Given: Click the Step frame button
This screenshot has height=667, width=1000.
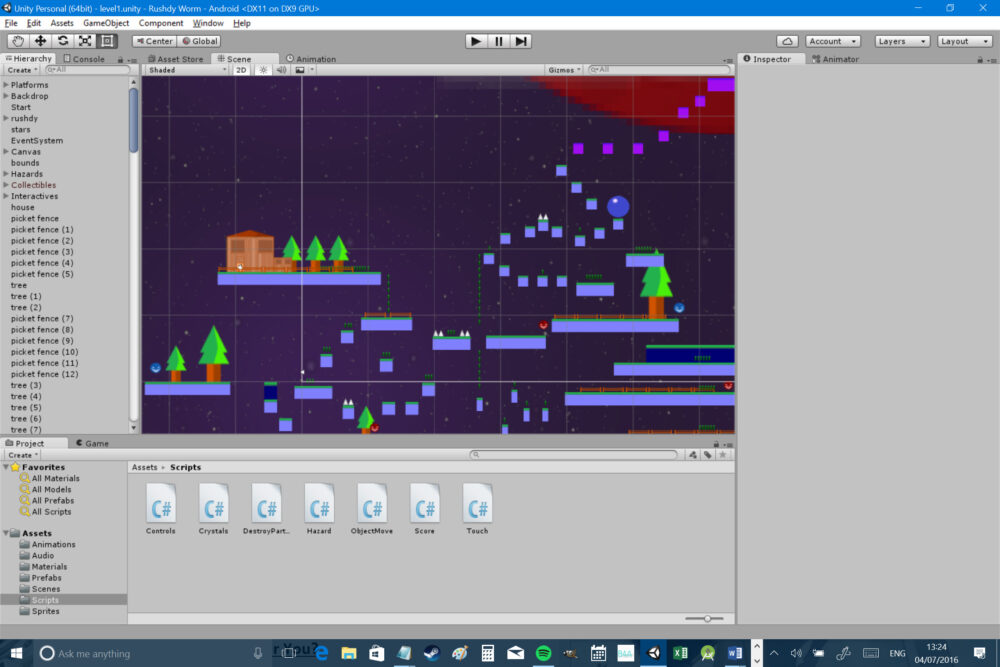Looking at the screenshot, I should (520, 41).
